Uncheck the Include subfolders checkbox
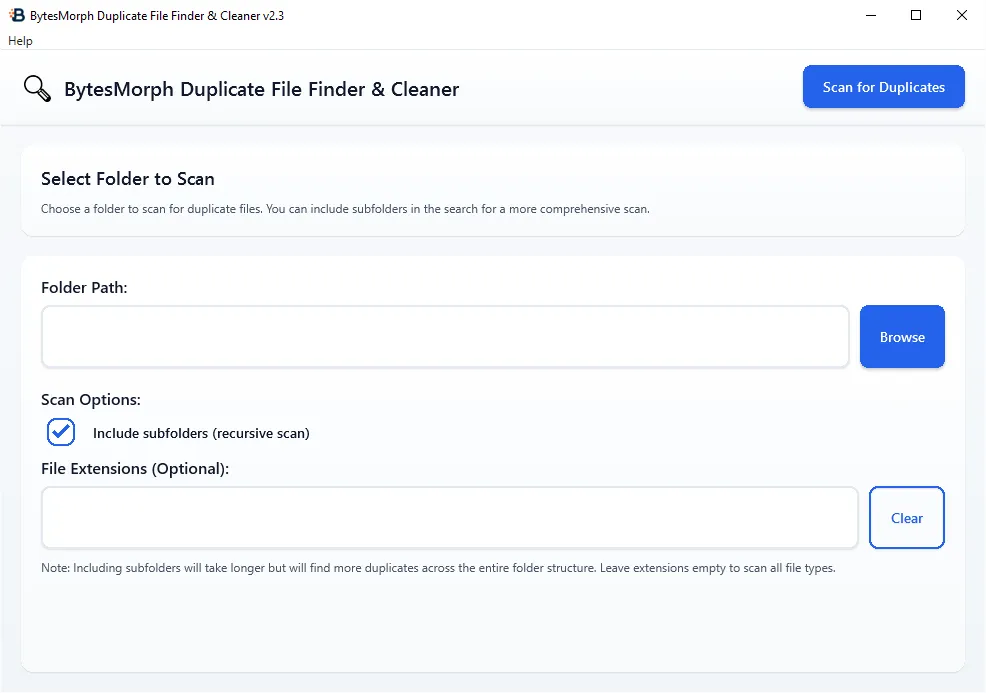The height and width of the screenshot is (693, 986). pos(61,432)
